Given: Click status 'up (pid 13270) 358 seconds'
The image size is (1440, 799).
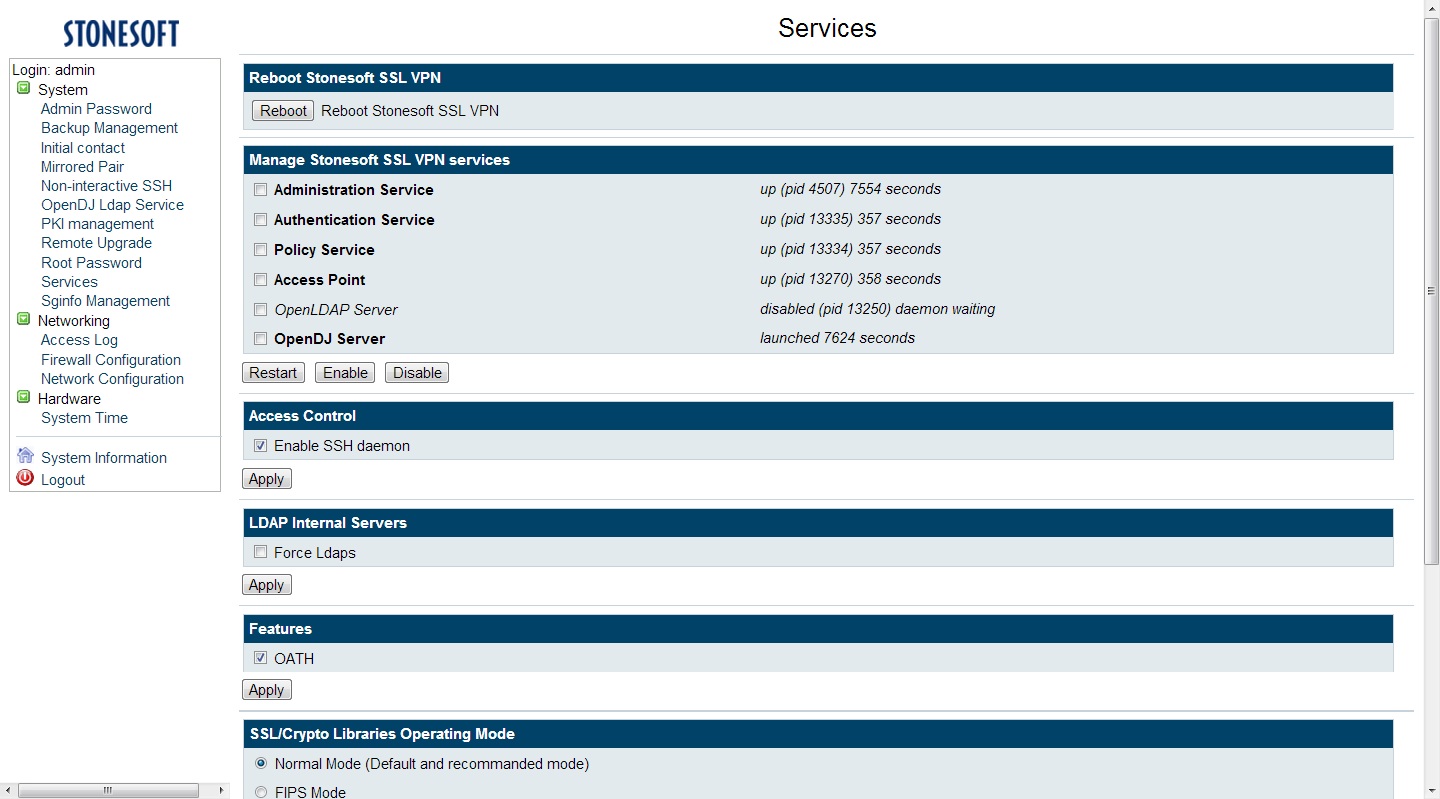Looking at the screenshot, I should click(x=850, y=279).
